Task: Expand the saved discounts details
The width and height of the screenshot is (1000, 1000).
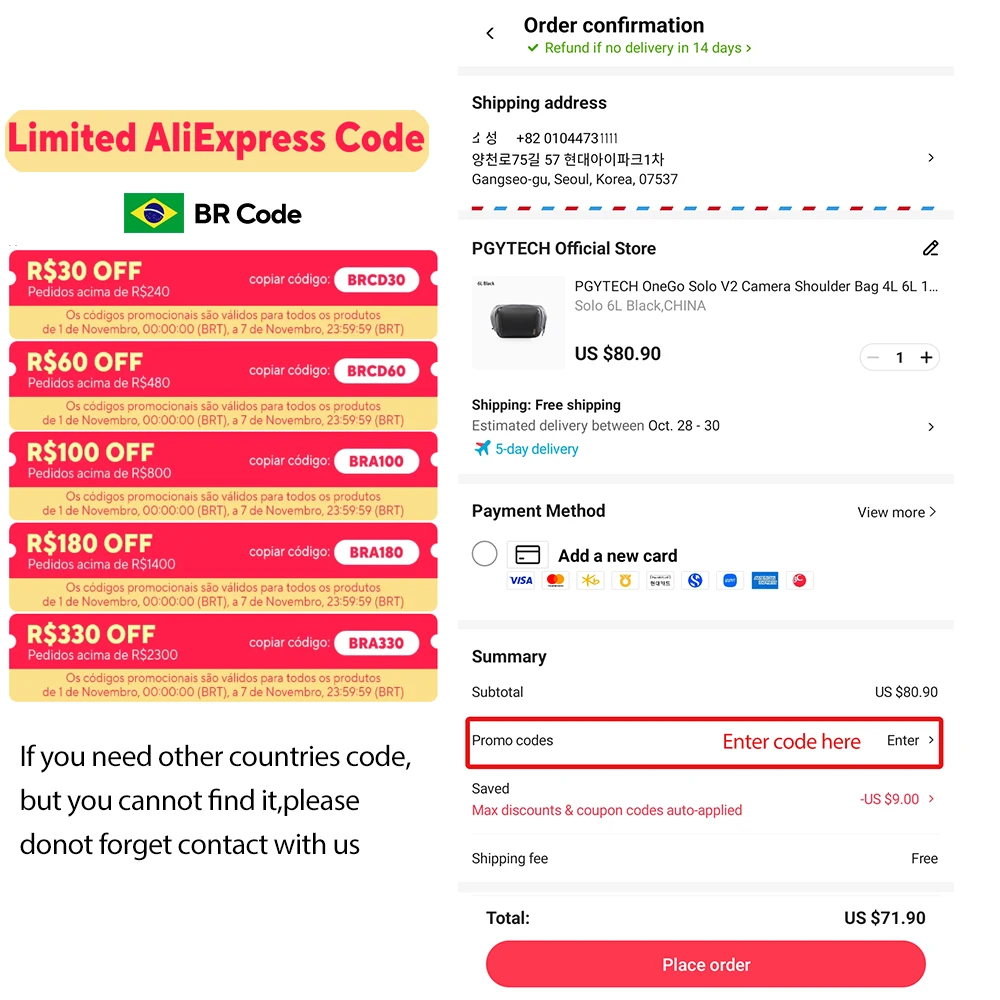Action: (x=931, y=799)
